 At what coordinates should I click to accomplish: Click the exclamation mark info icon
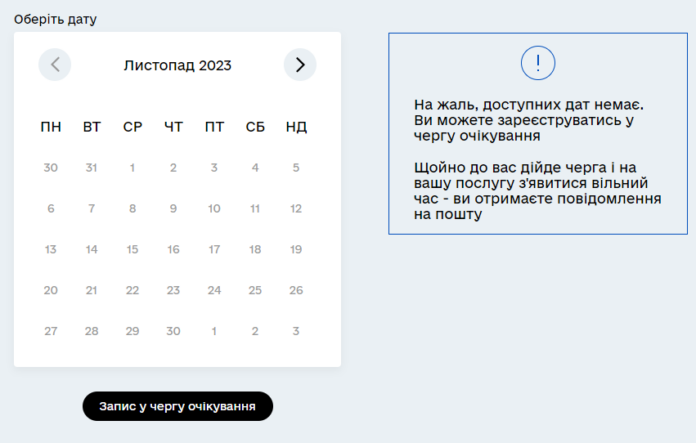click(538, 64)
